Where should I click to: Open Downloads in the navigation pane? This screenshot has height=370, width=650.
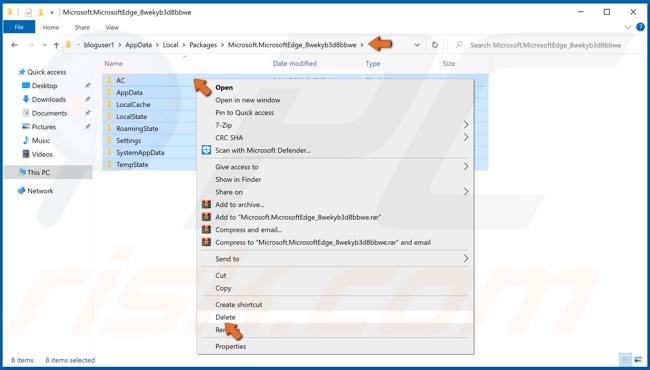tap(49, 99)
